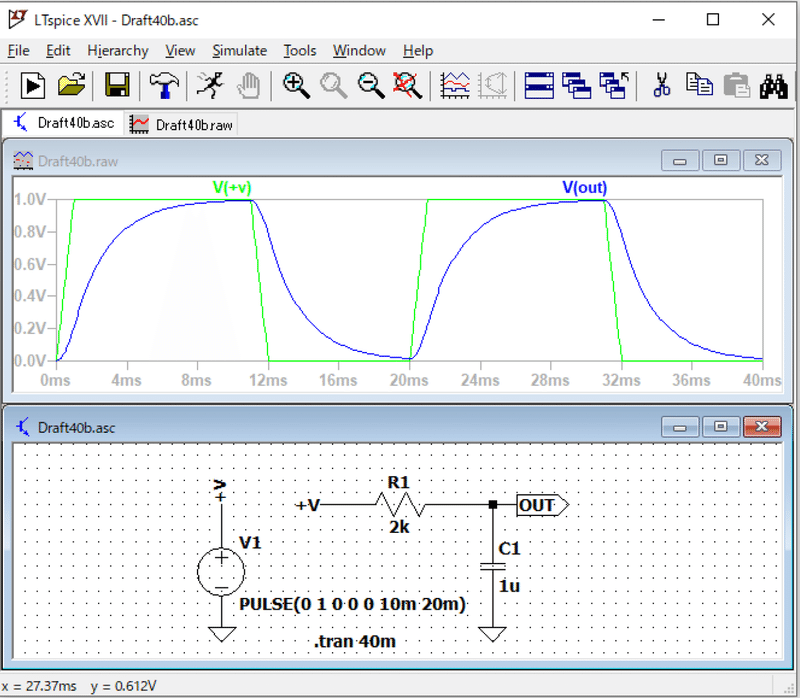Minimize the Draft40b.raw plot window

[x=680, y=161]
